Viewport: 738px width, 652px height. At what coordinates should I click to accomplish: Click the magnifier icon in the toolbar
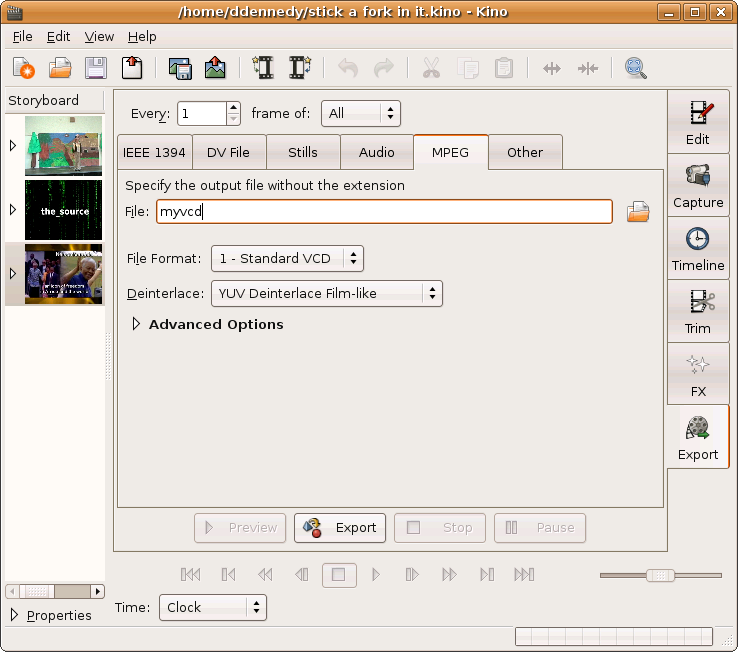click(635, 68)
